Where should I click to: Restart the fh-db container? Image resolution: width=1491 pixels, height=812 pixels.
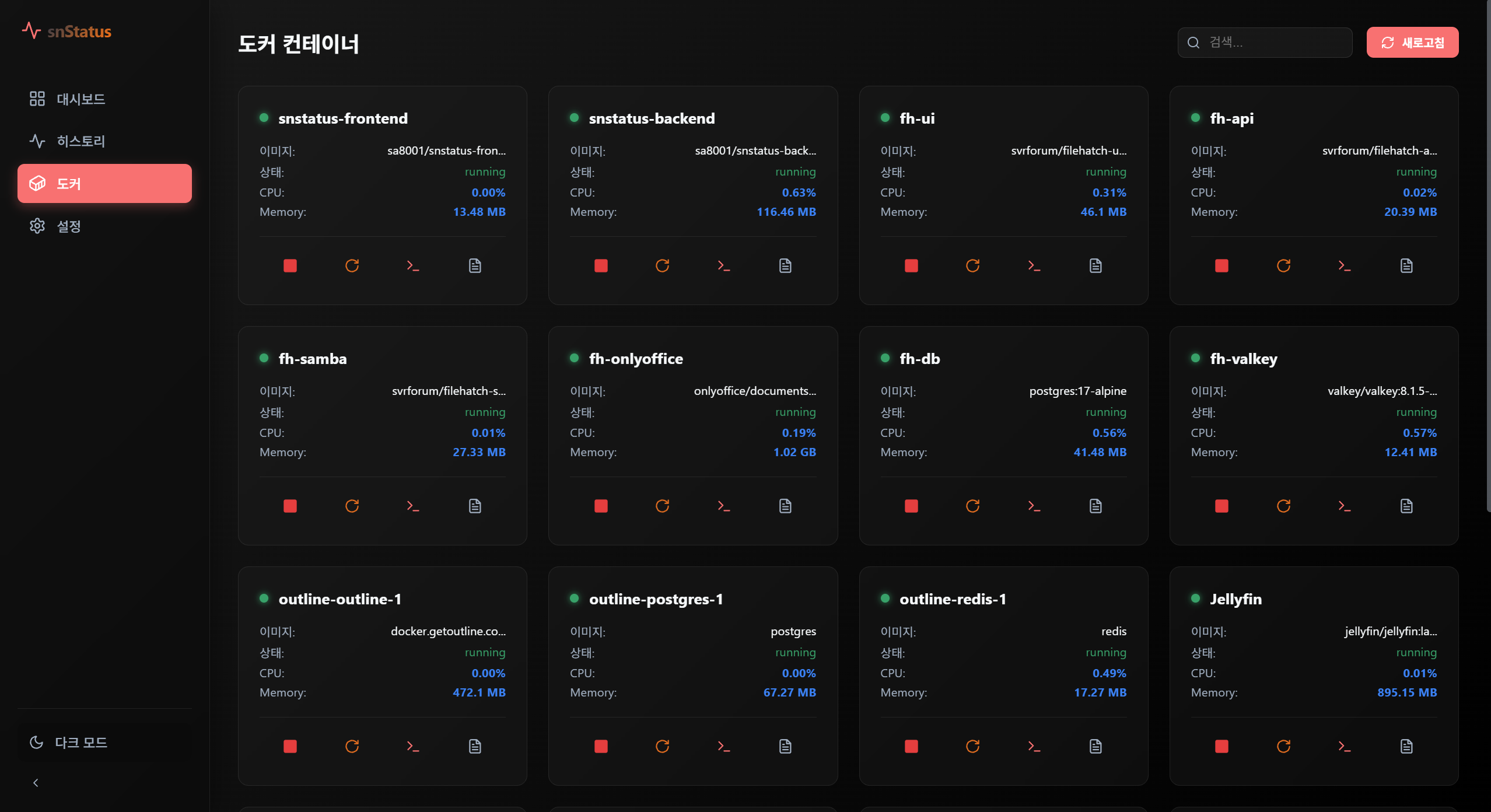[x=972, y=506]
